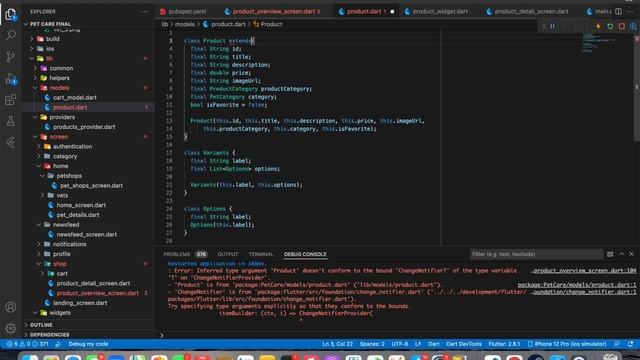Click the feedback icon in status bar

click(x=617, y=344)
